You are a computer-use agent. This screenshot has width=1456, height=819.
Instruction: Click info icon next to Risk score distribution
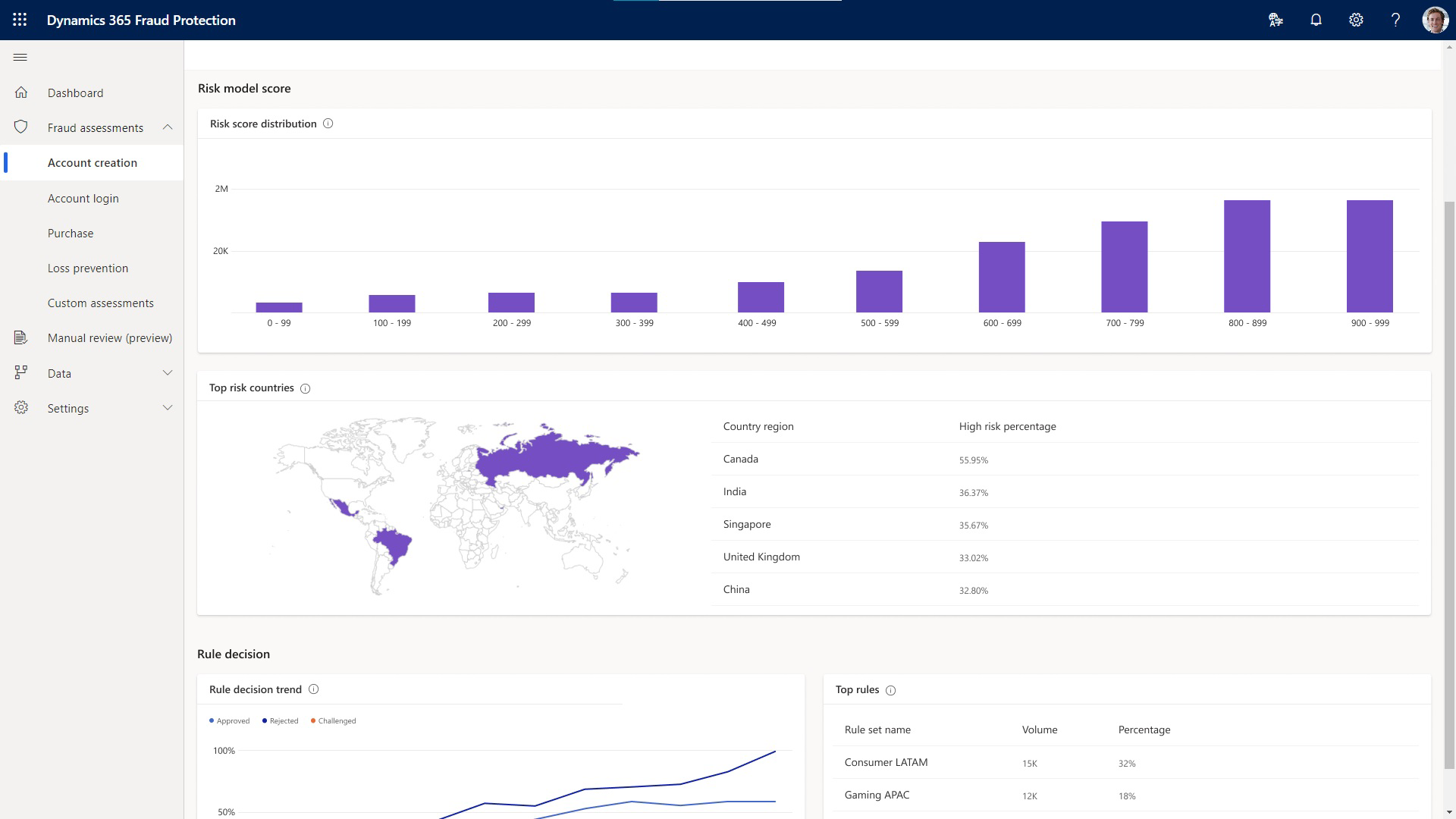coord(328,124)
